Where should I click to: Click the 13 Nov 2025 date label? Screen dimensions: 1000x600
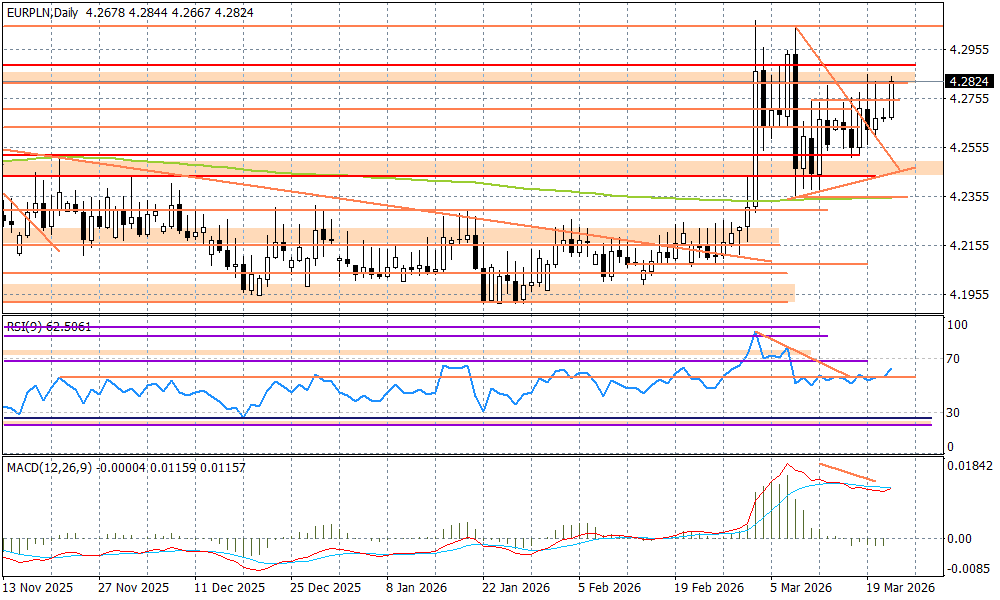pos(40,588)
